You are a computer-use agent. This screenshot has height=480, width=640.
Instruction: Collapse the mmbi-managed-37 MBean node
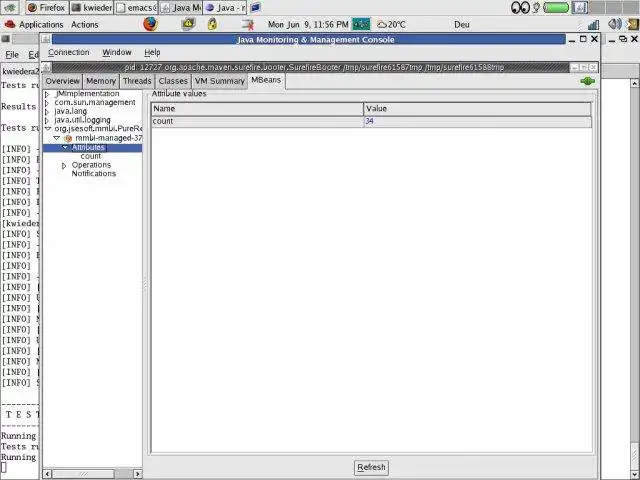pos(57,138)
